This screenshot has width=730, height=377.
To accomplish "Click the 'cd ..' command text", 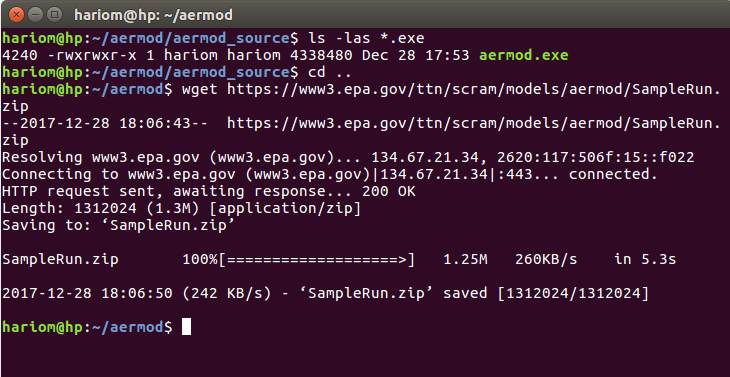I will click(330, 73).
